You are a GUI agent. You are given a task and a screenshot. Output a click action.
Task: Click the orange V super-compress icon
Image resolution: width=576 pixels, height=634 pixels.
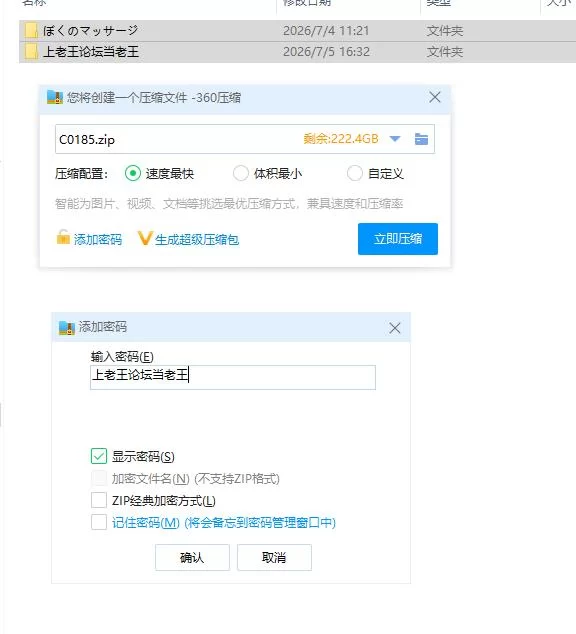(x=145, y=238)
